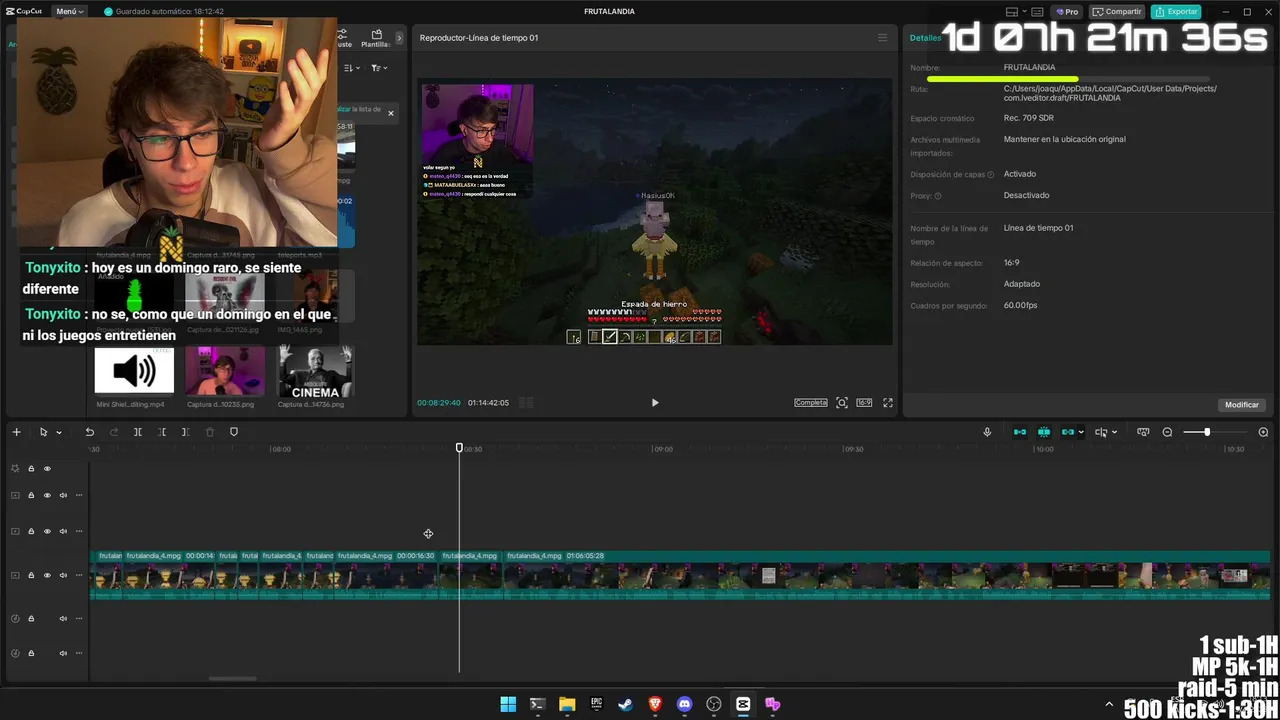Click the cover icon on topmost track
1280x720 pixels.
click(x=15, y=468)
